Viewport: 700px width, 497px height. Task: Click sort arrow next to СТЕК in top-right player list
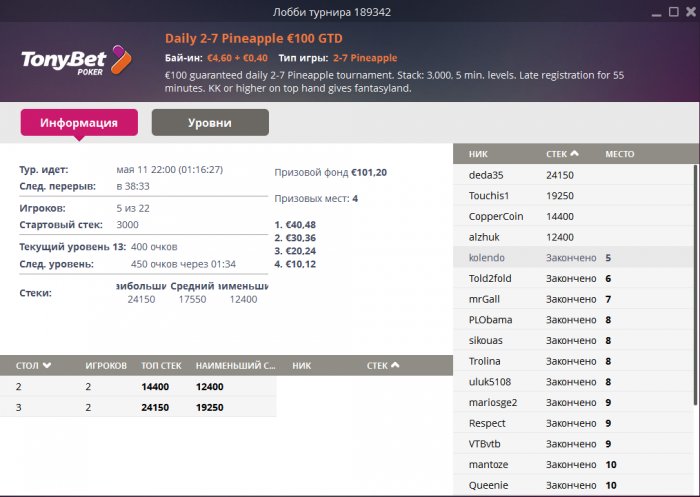tap(574, 154)
